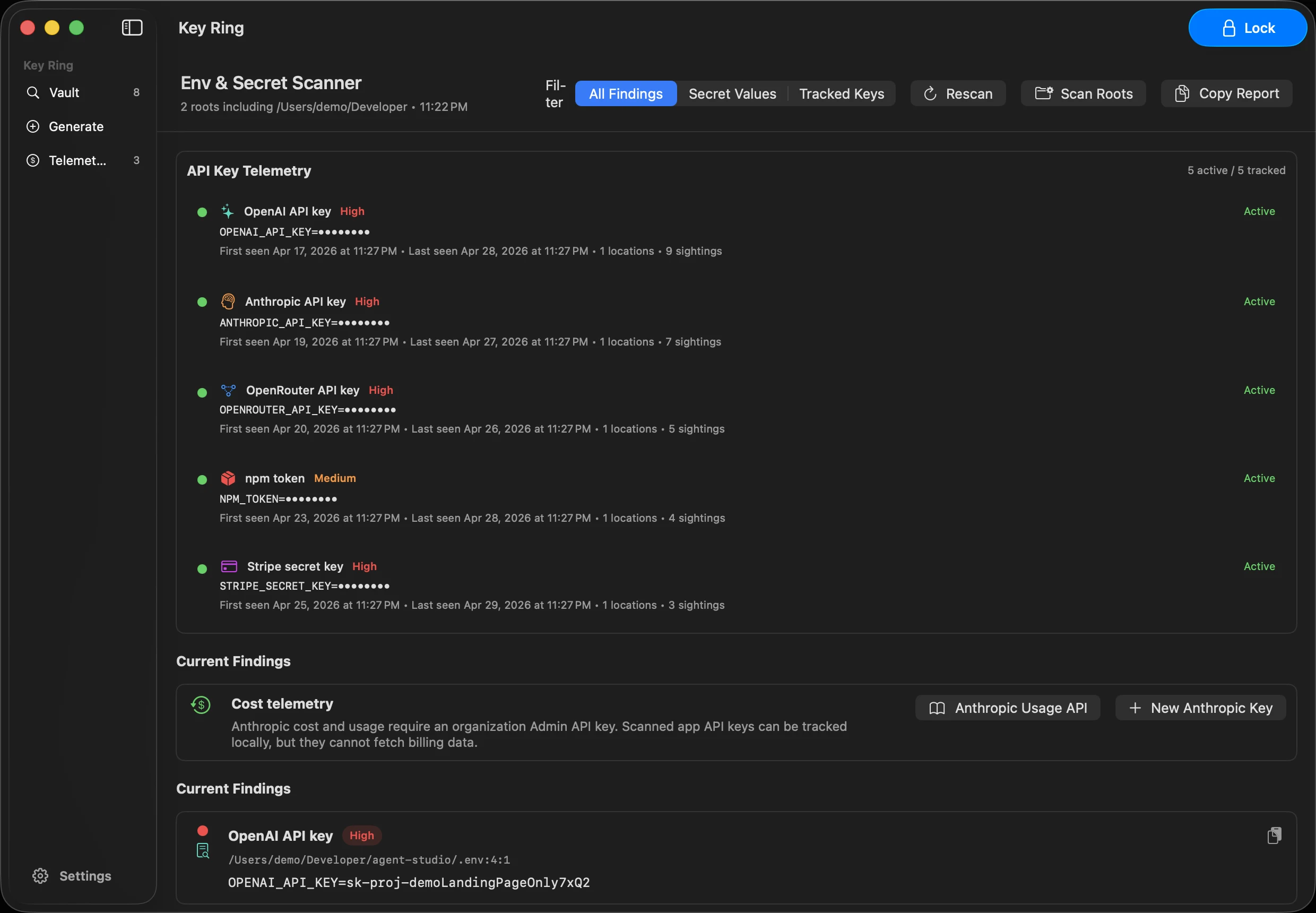Click the Stripe credit card icon

229,566
